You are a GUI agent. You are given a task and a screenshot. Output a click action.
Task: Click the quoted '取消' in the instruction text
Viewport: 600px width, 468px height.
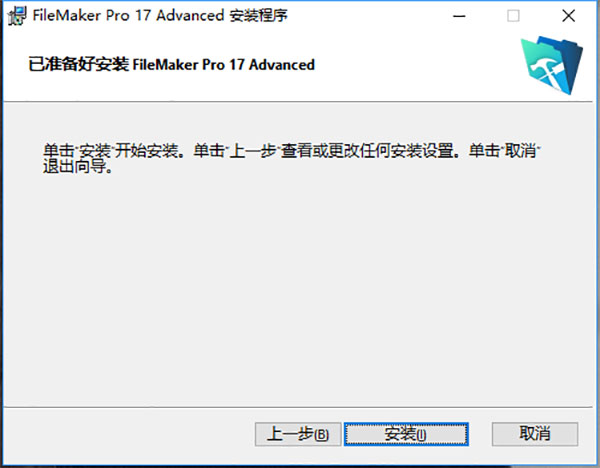pos(520,151)
